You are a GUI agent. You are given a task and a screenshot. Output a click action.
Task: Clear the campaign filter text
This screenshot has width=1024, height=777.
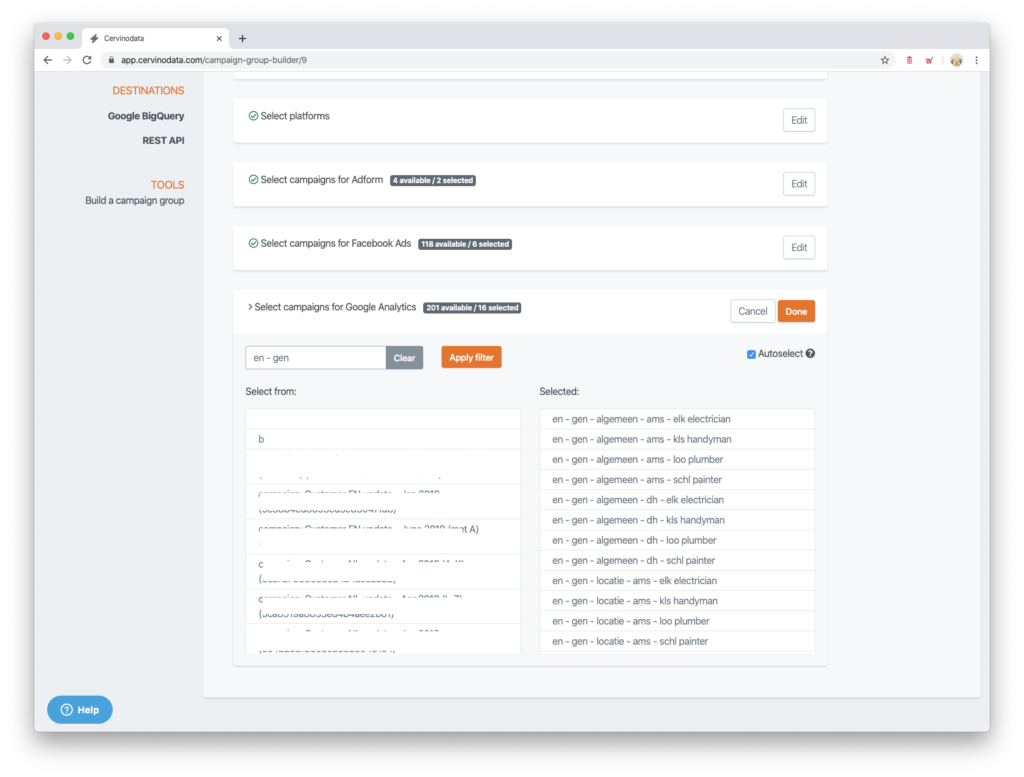point(404,358)
